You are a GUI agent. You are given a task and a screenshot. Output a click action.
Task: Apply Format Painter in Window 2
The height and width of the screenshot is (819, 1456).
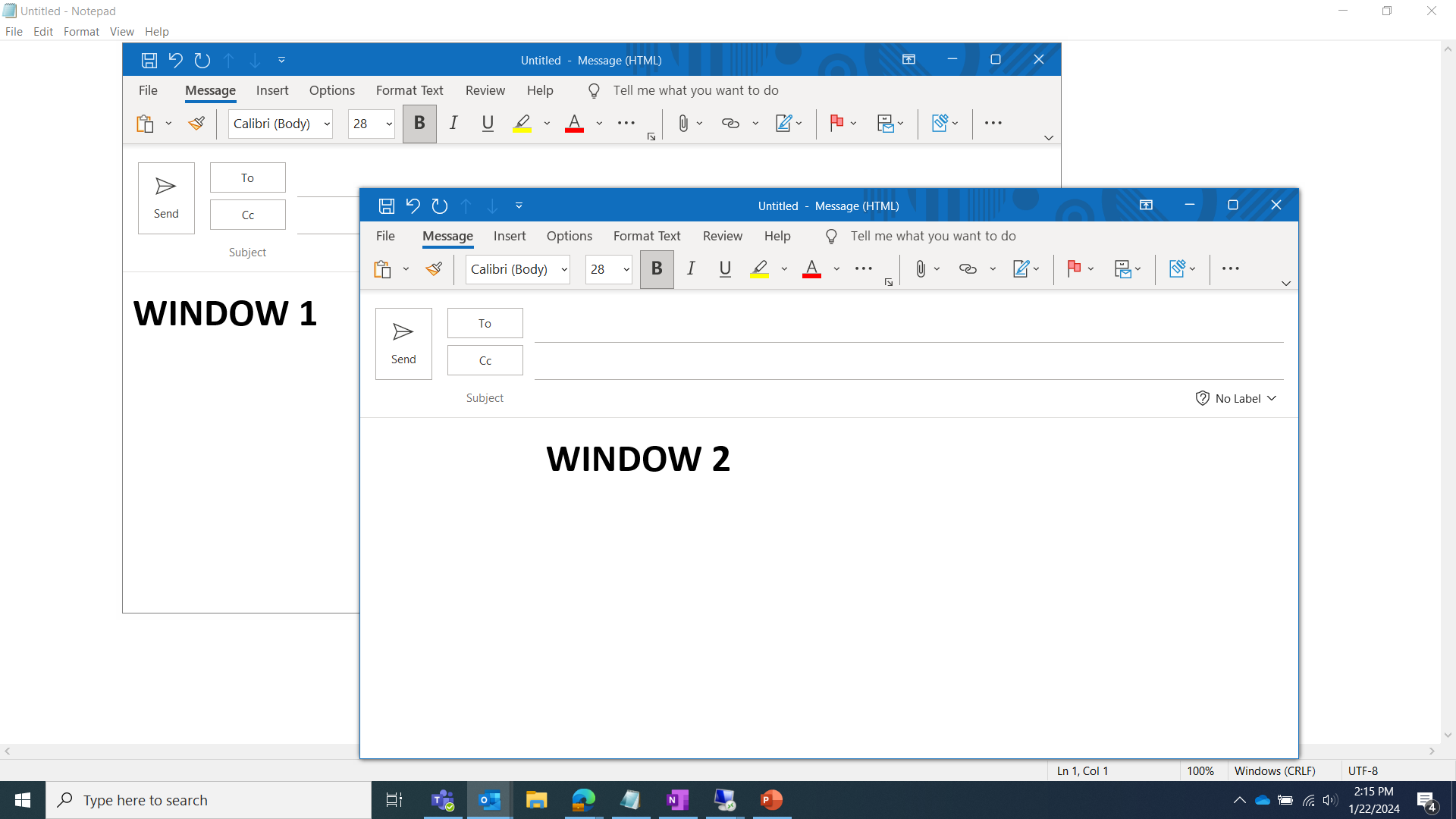[434, 269]
